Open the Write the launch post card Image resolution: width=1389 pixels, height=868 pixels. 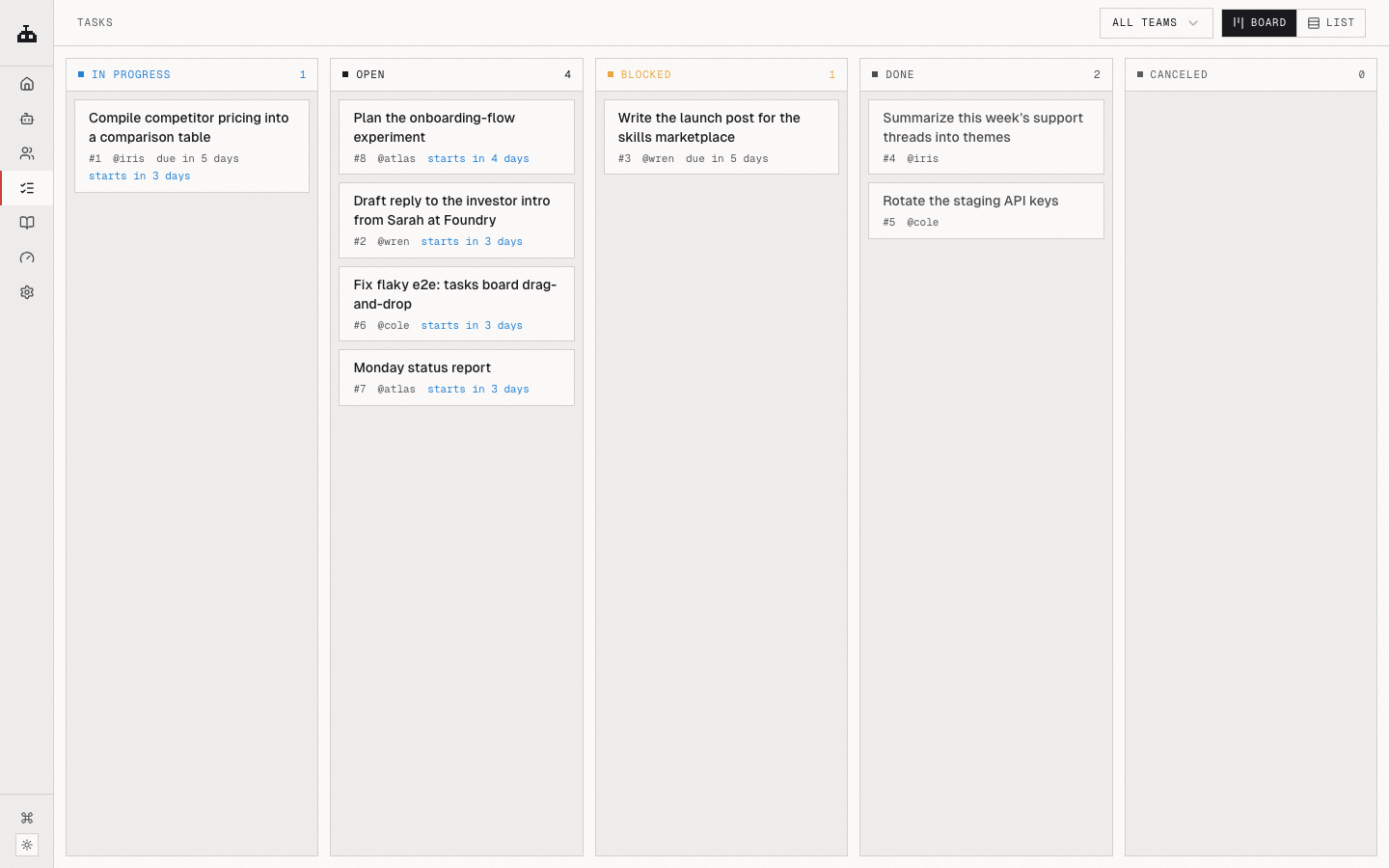click(x=722, y=138)
